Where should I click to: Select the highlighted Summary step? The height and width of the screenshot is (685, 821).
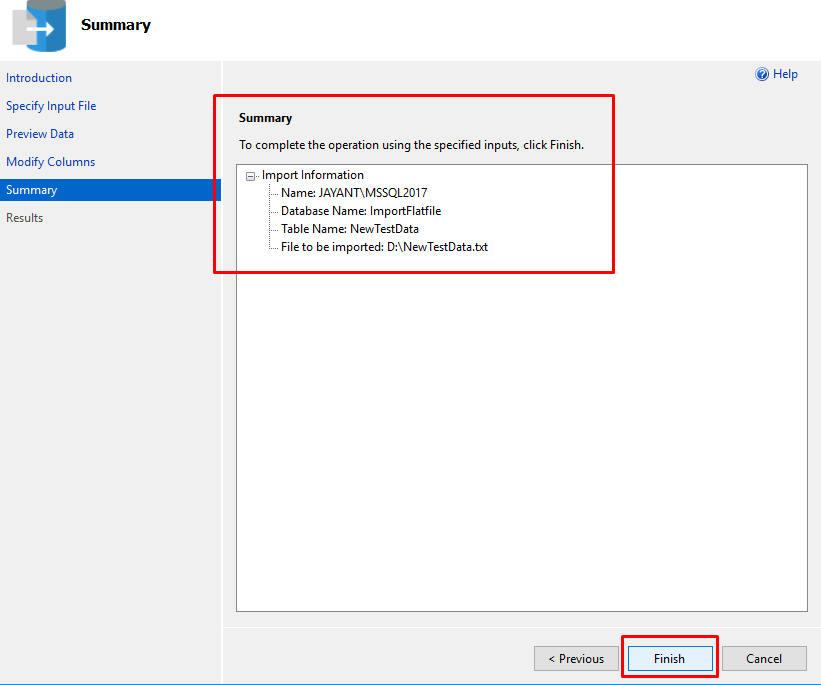pyautogui.click(x=110, y=190)
